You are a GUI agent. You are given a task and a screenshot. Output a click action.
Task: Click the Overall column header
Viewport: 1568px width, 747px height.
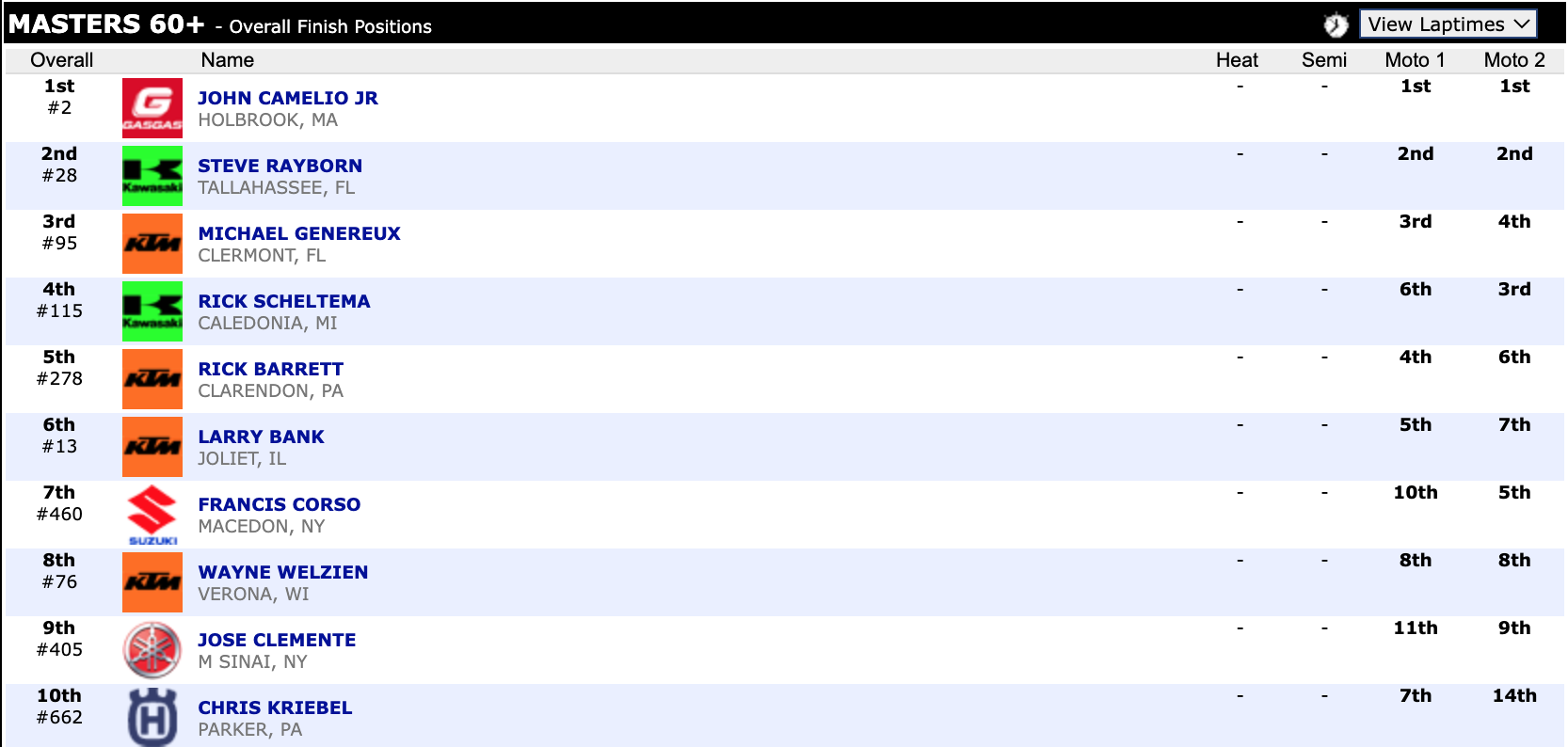click(x=61, y=60)
